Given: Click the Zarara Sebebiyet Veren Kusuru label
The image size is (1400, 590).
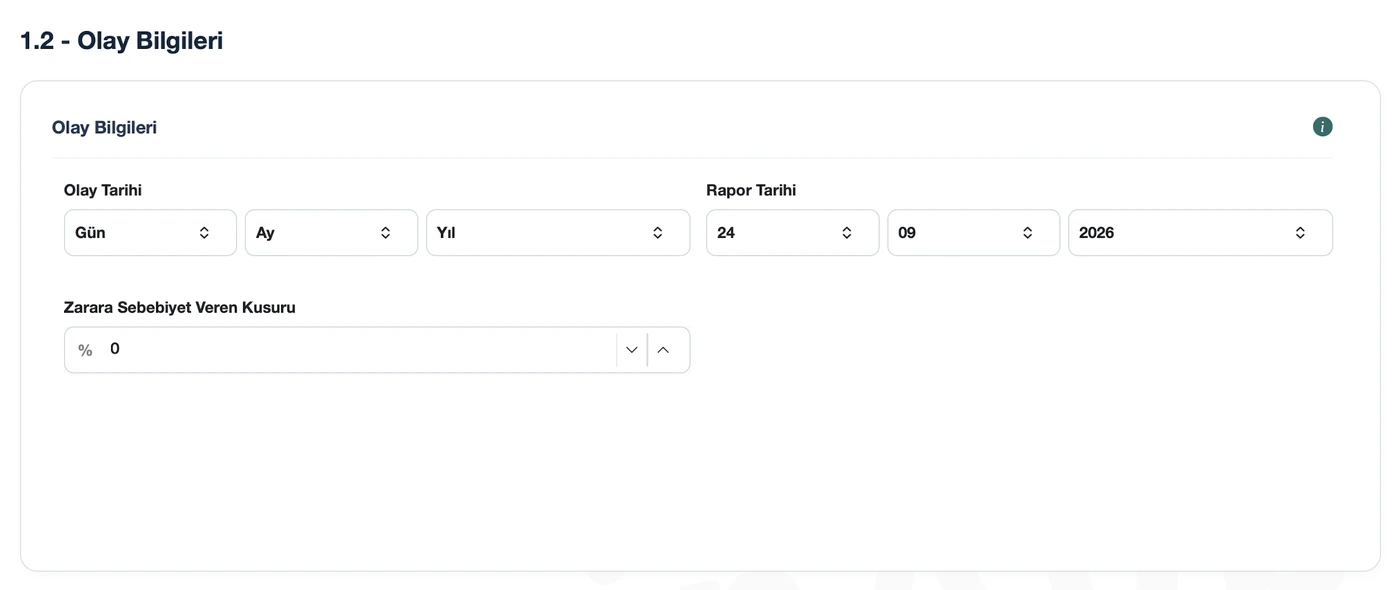Looking at the screenshot, I should tap(180, 307).
